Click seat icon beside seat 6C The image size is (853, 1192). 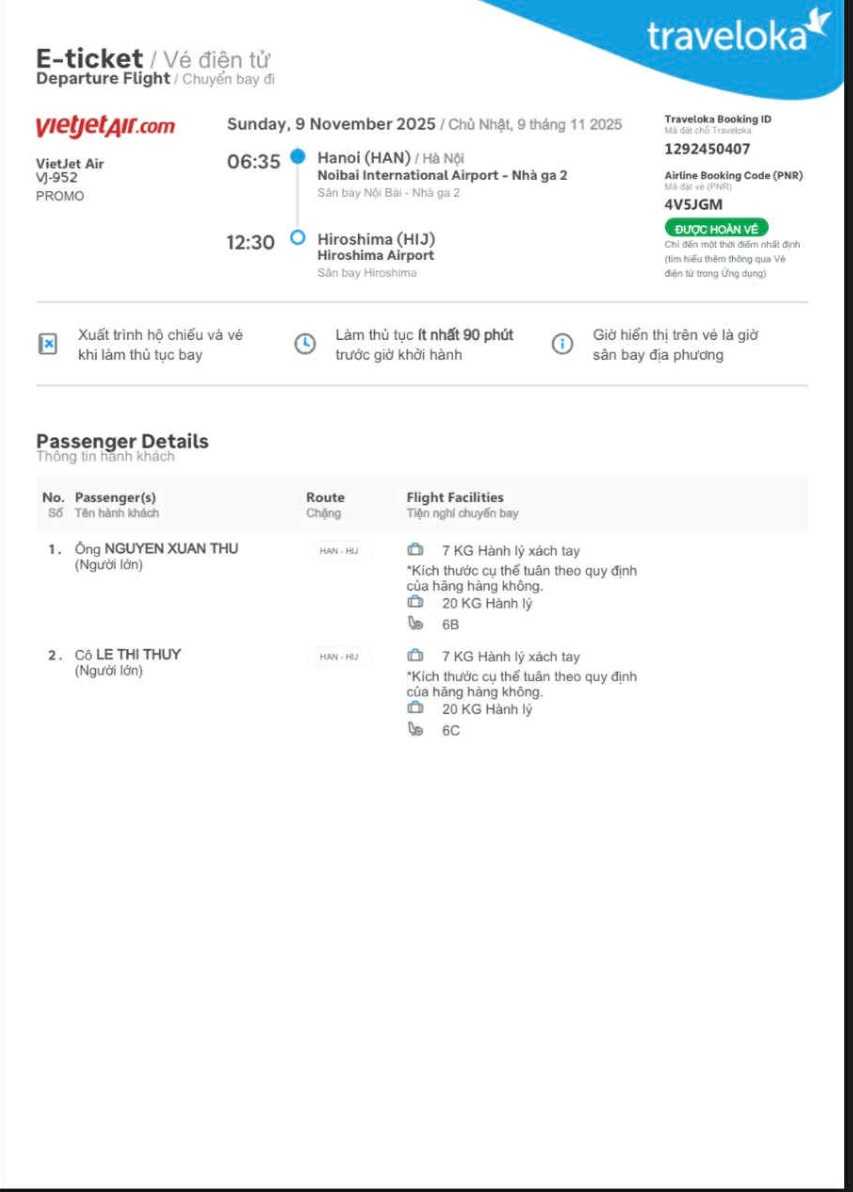415,730
